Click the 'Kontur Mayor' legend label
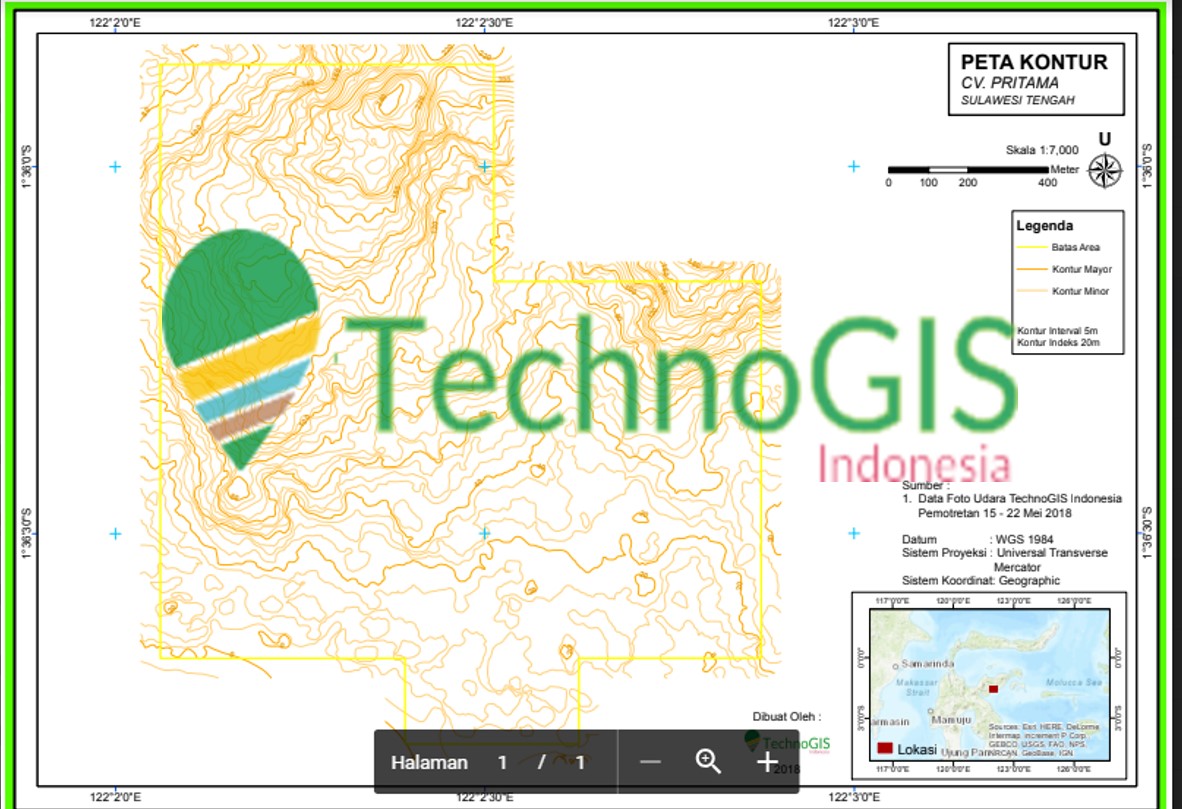The height and width of the screenshot is (809, 1182). tap(1082, 269)
